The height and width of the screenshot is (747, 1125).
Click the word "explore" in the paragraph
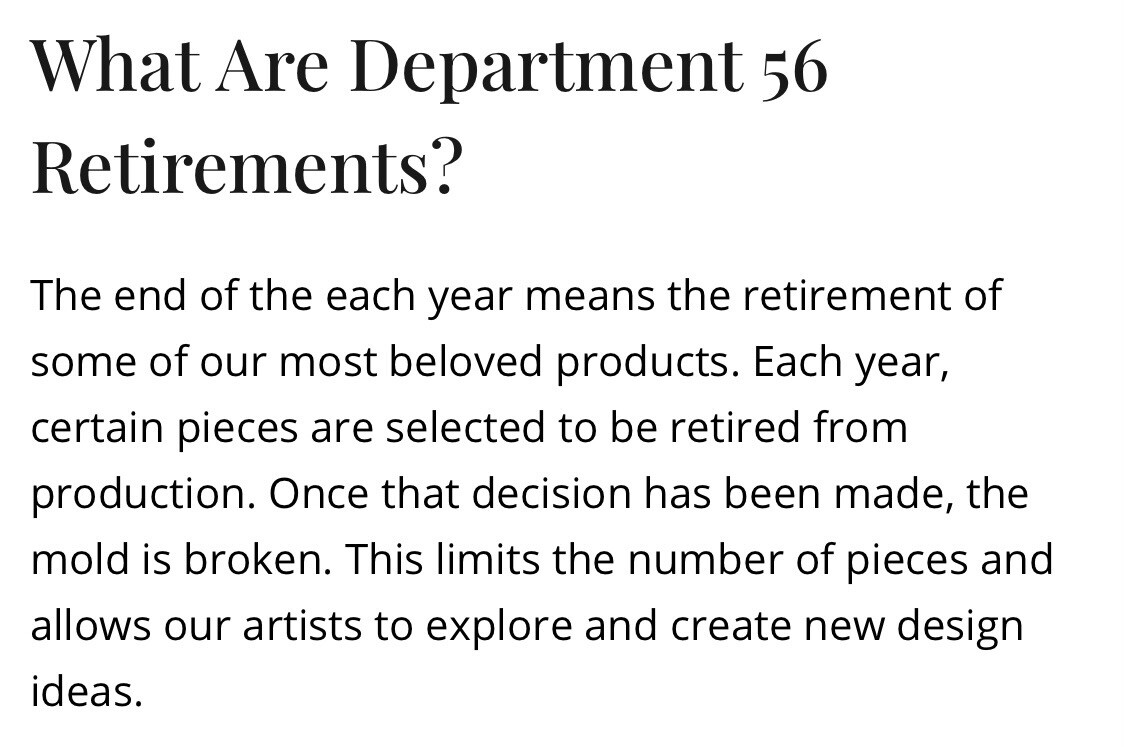pos(499,627)
